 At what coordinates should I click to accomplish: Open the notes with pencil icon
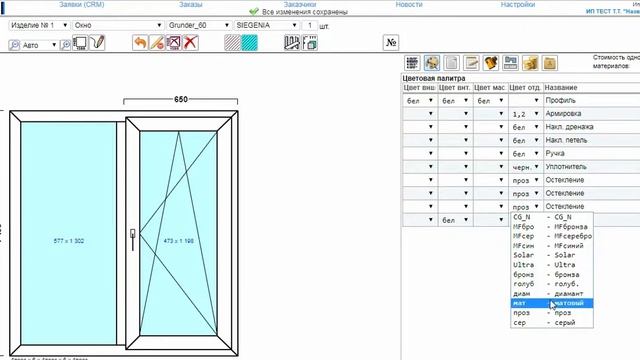click(x=471, y=63)
